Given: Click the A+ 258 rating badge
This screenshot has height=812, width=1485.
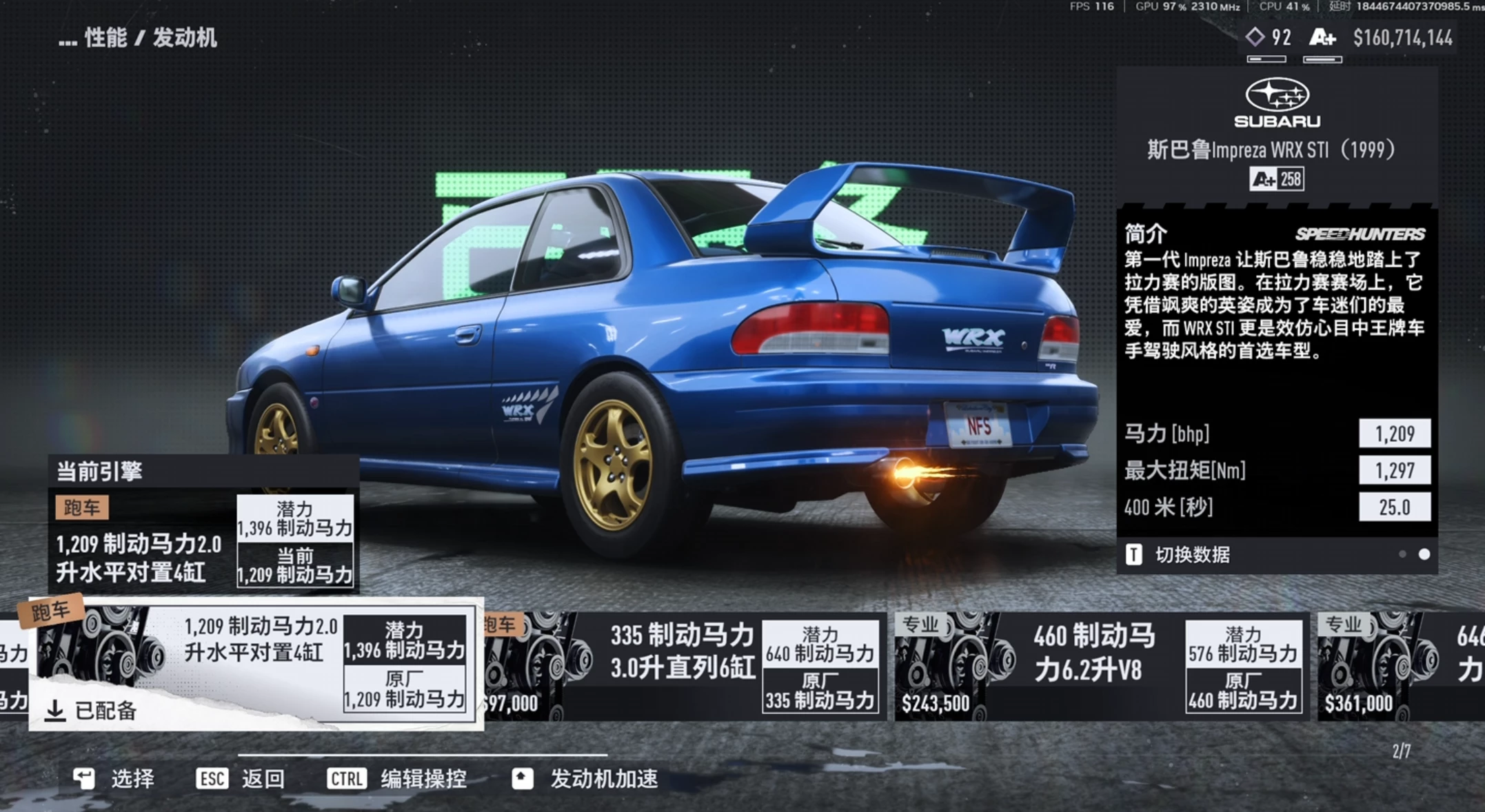Looking at the screenshot, I should point(1277,179).
